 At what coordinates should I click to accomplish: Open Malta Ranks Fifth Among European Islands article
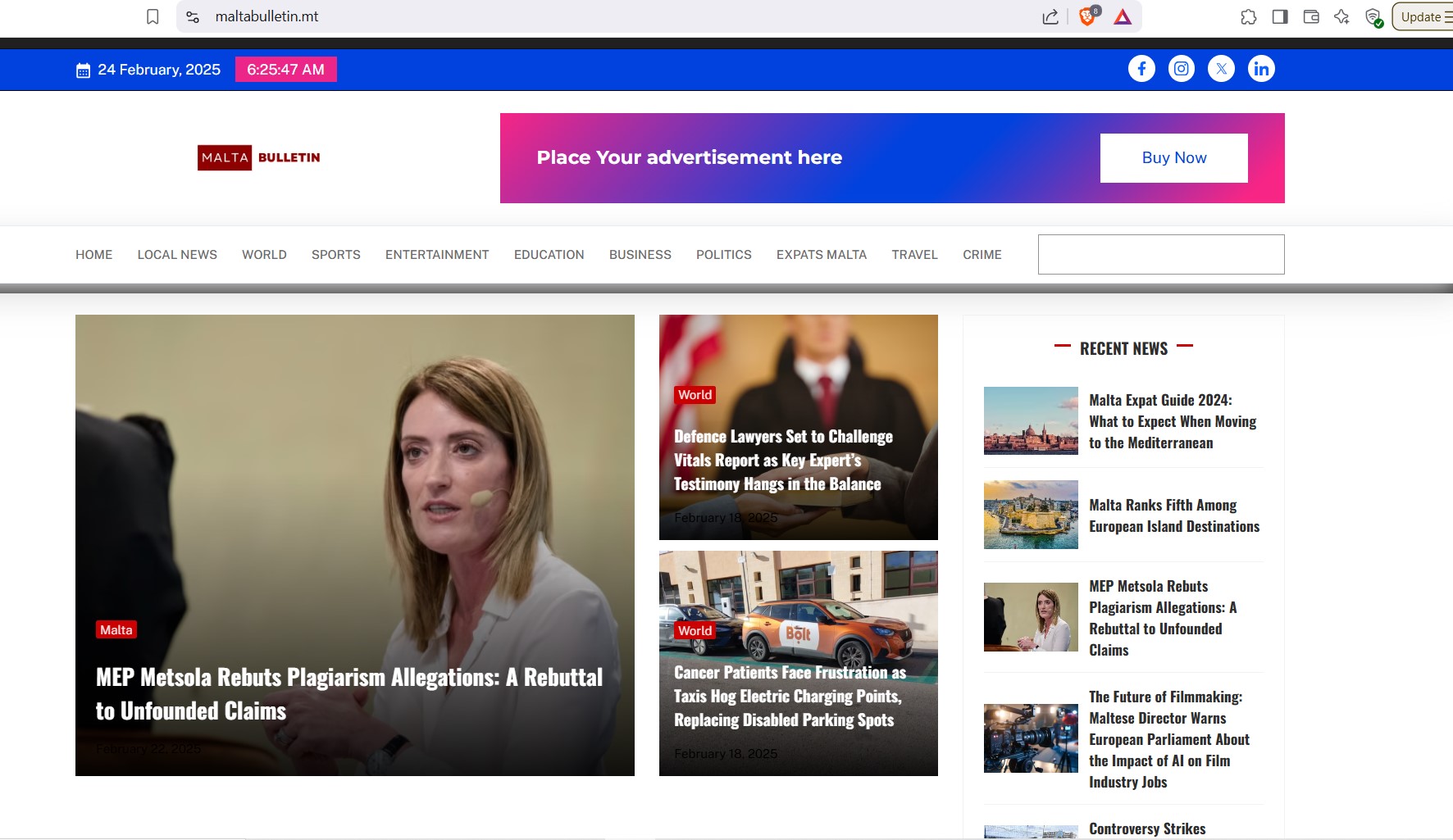1173,515
